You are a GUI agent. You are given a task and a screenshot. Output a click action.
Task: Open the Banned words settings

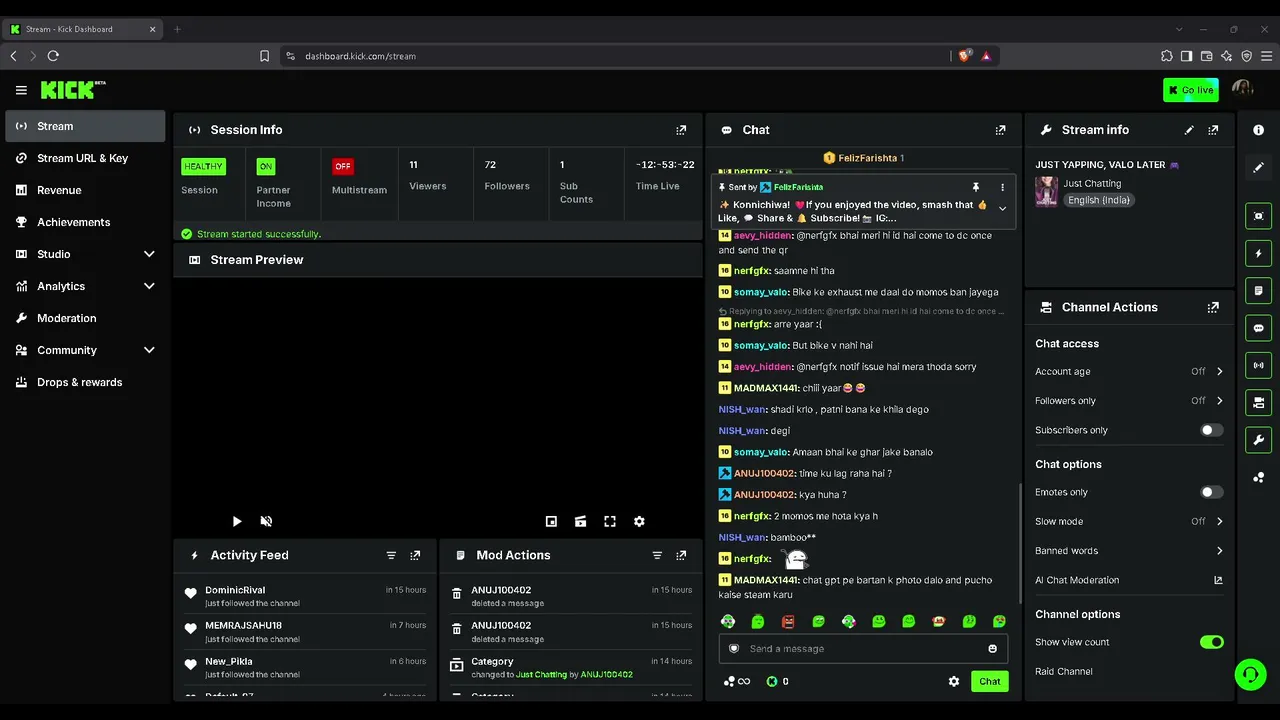tap(1129, 550)
